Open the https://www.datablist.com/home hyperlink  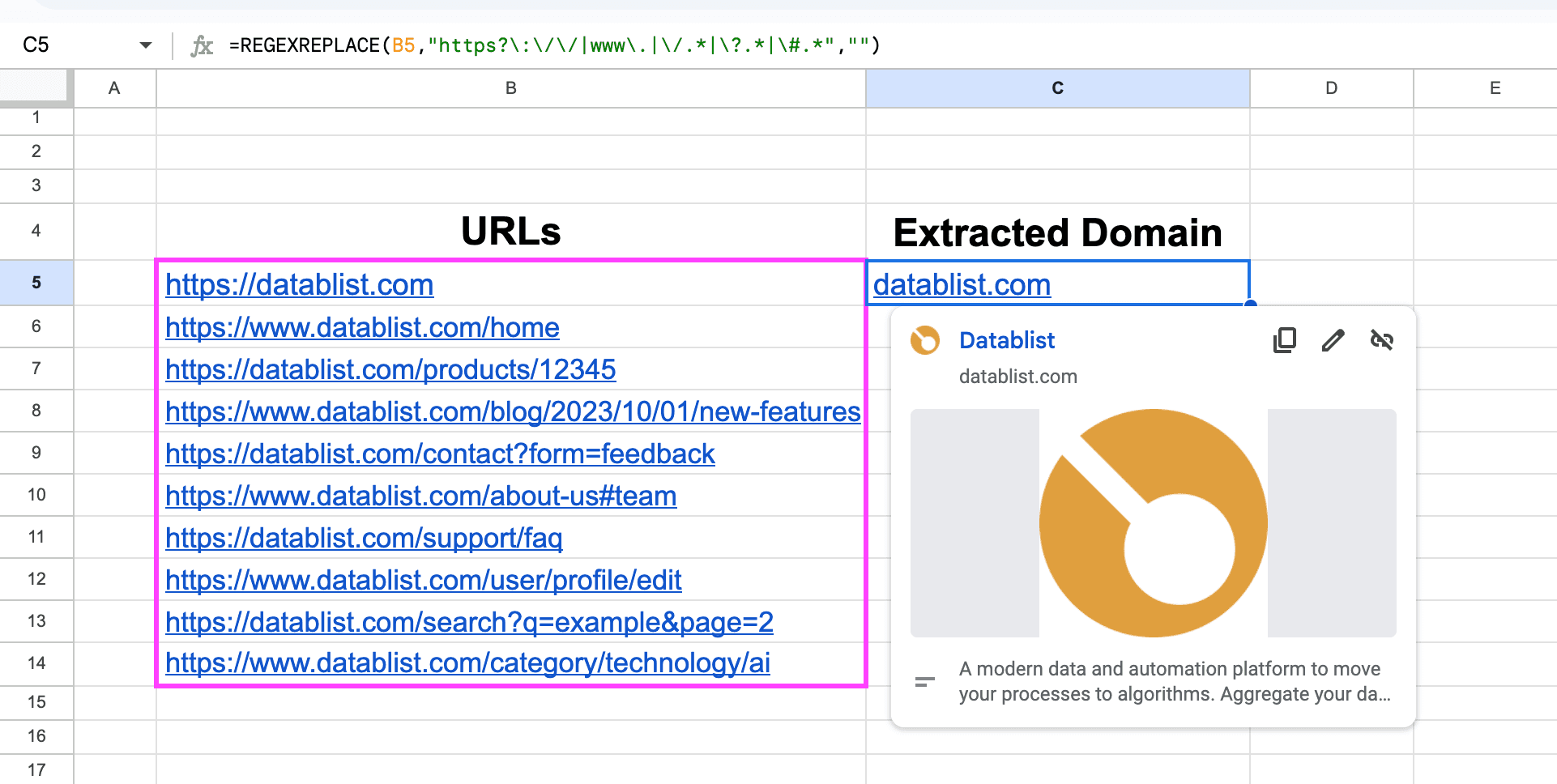[362, 327]
